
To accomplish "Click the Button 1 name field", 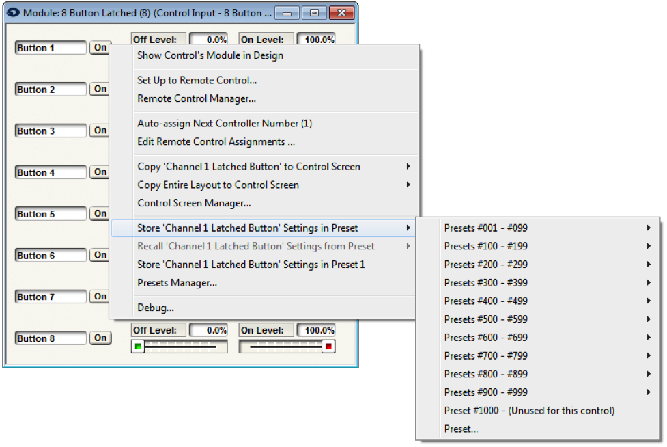I will pyautogui.click(x=51, y=48).
